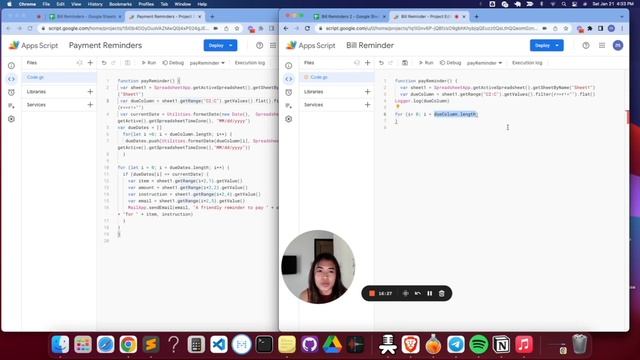Open Finder from the Dock
640x360 pixels.
60,344
